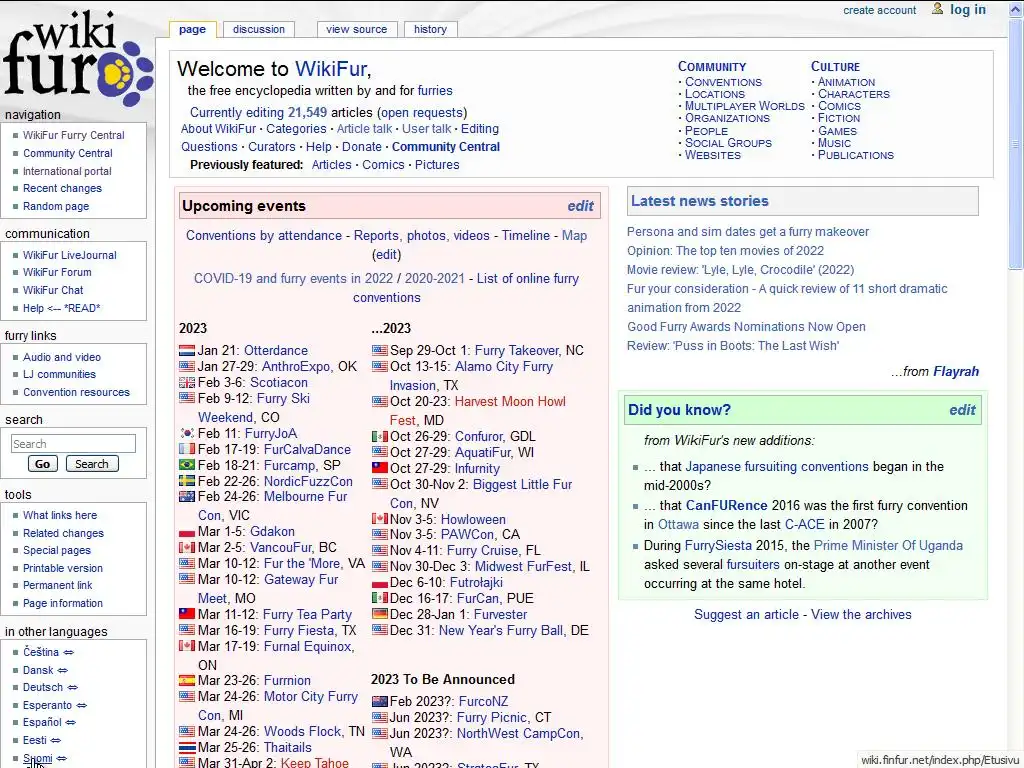
Task: Open List of online furry conventions
Action: point(466,288)
